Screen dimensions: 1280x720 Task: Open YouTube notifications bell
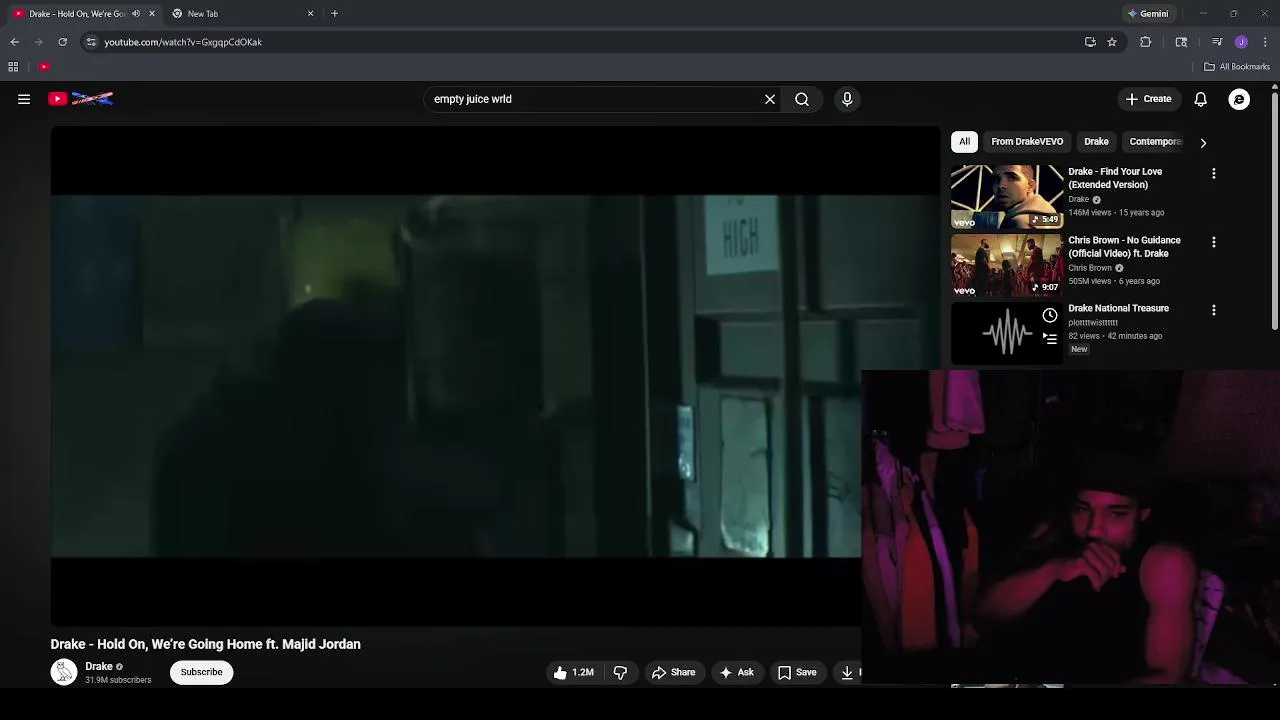1201,99
